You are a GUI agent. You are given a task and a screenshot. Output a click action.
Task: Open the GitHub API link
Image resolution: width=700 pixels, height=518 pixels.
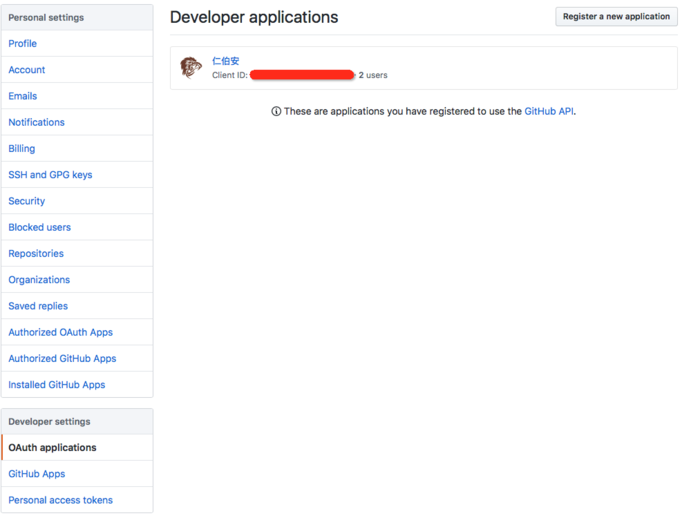(x=549, y=112)
